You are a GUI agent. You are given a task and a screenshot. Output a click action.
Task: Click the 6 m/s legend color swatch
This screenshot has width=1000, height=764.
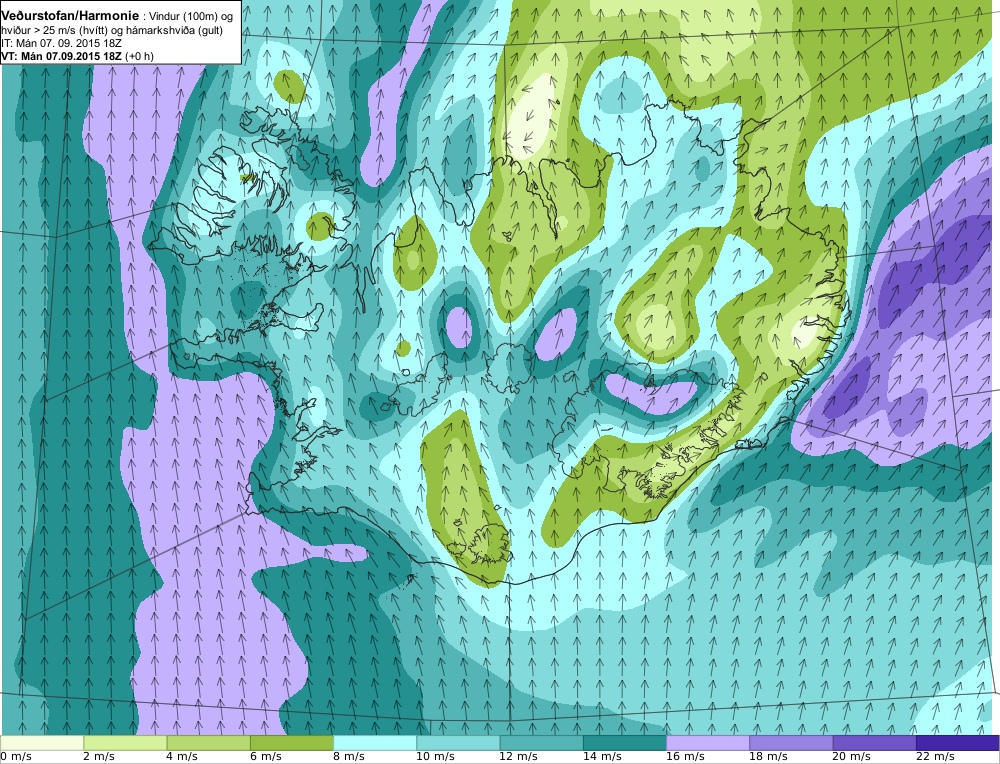click(292, 743)
